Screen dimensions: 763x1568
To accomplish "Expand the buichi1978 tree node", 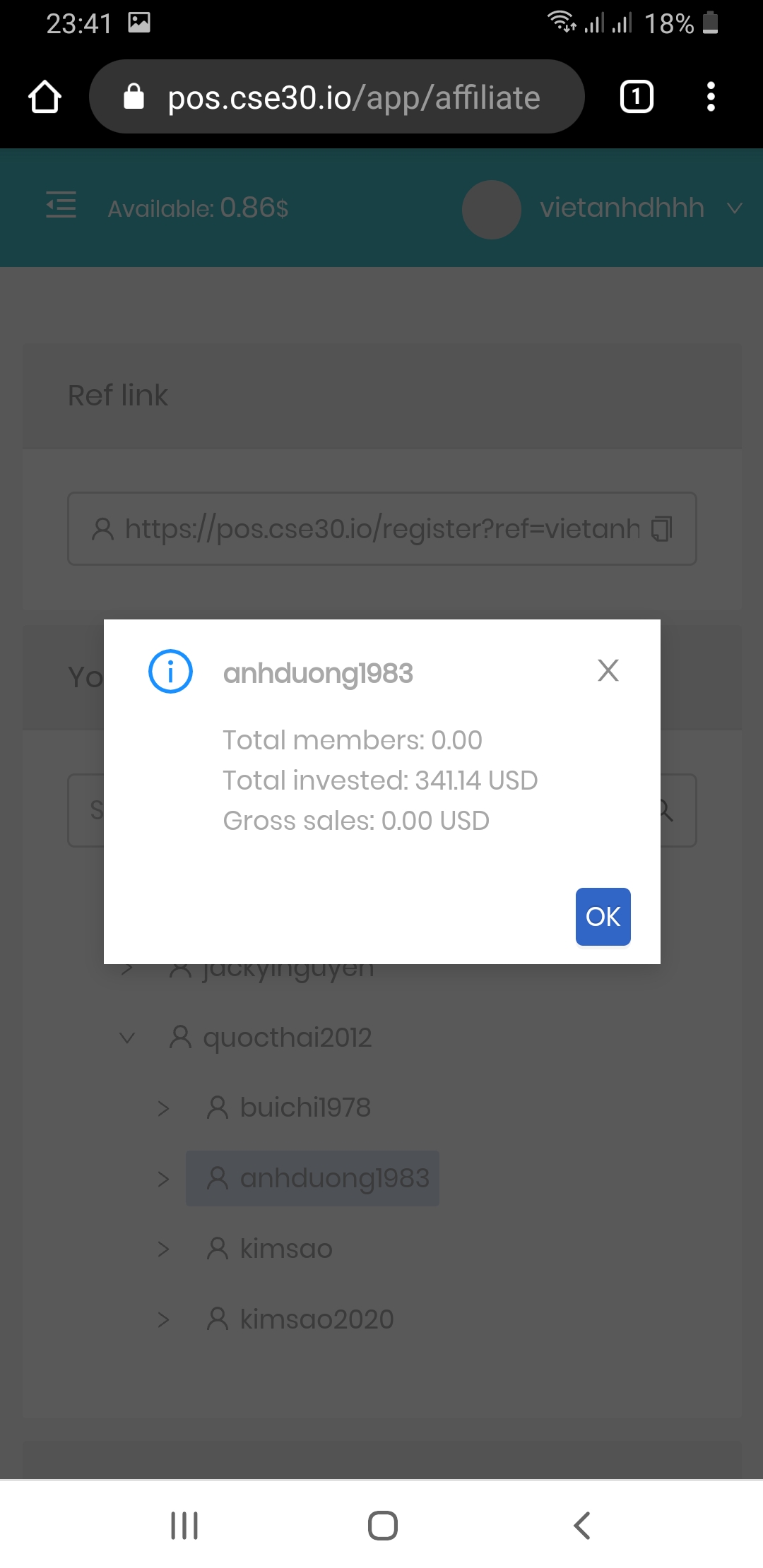I will coord(163,1108).
